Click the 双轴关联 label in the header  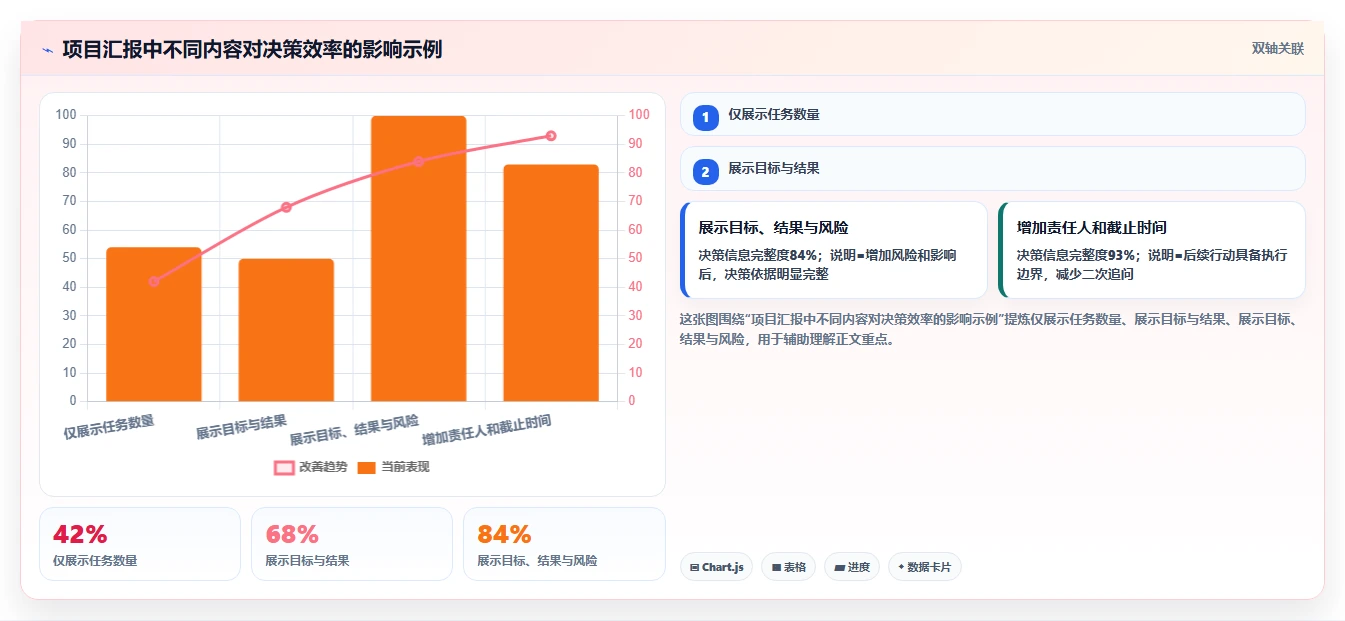[1277, 49]
